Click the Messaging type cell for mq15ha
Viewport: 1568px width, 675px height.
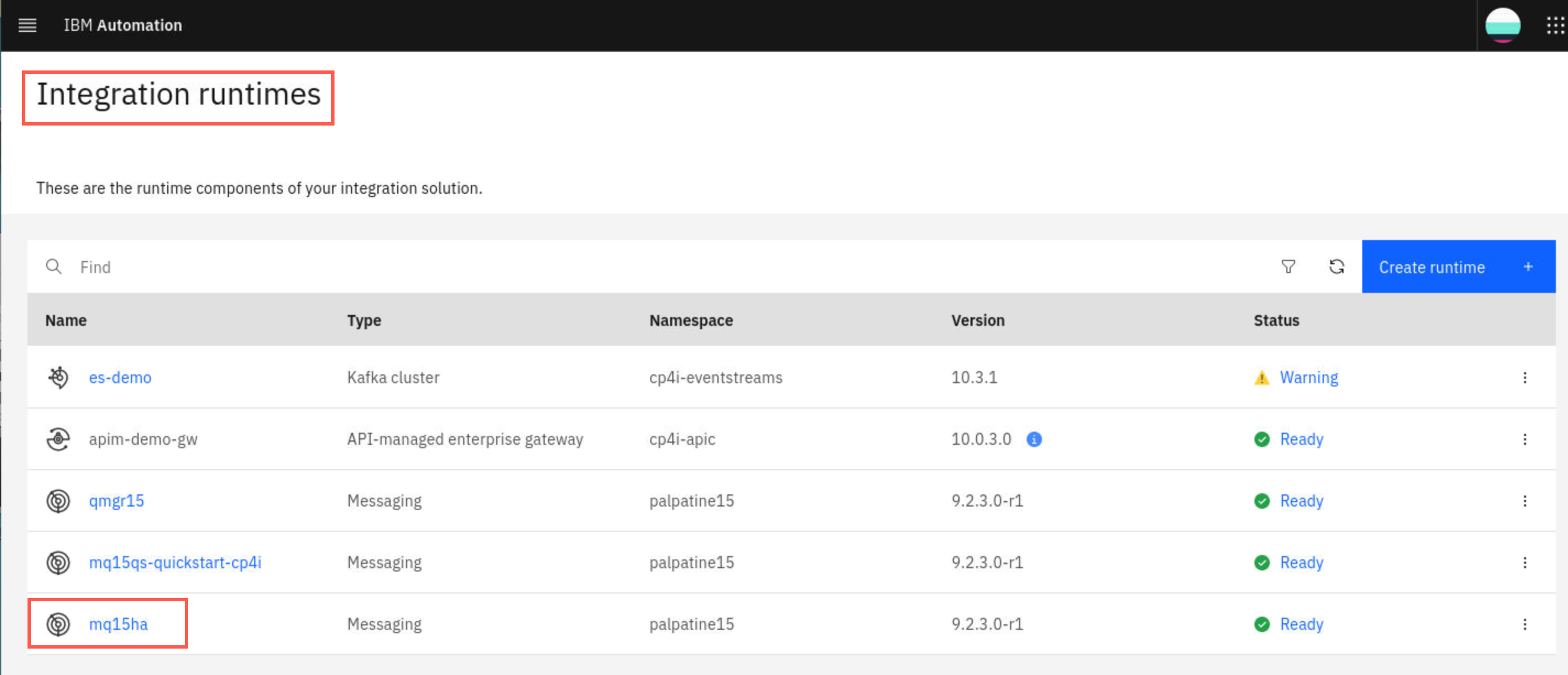384,624
